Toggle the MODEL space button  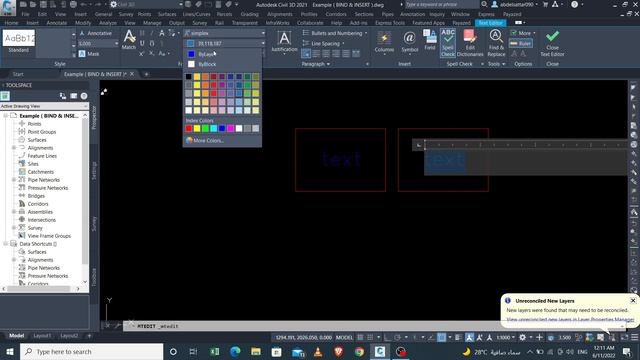point(344,338)
